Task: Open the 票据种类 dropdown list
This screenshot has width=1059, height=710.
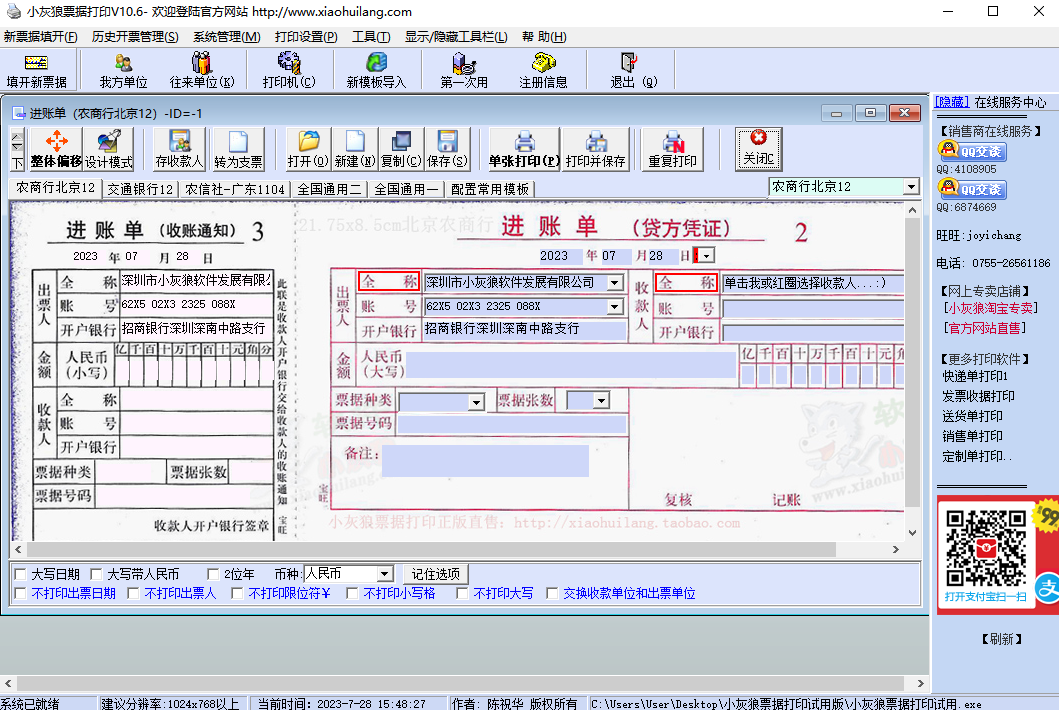Action: click(476, 402)
